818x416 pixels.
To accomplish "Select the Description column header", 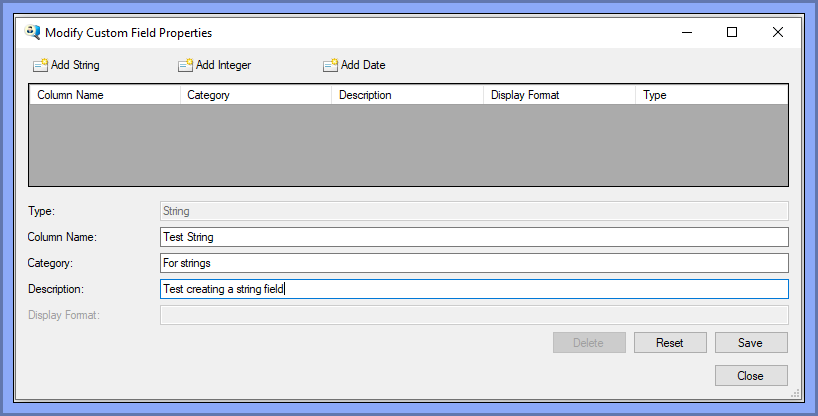I will point(407,95).
